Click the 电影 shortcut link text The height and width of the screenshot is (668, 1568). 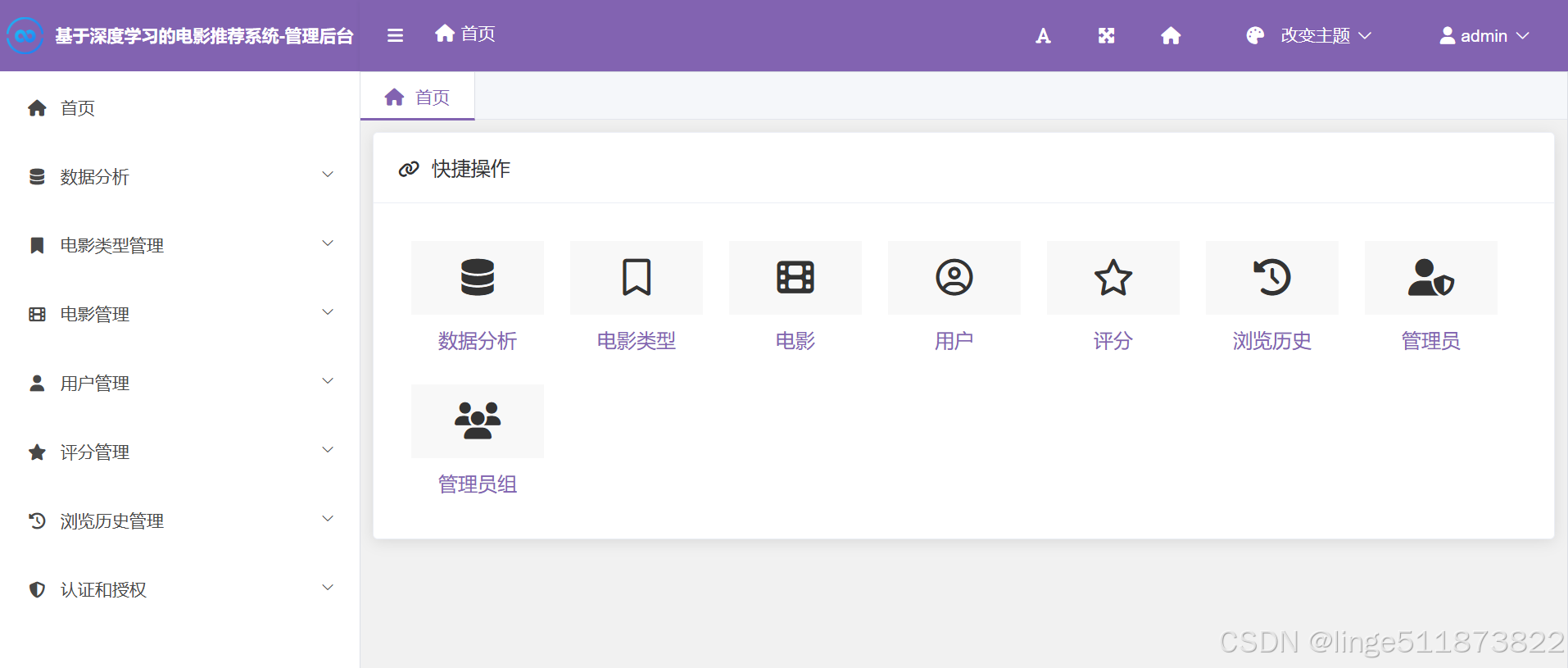click(x=795, y=341)
